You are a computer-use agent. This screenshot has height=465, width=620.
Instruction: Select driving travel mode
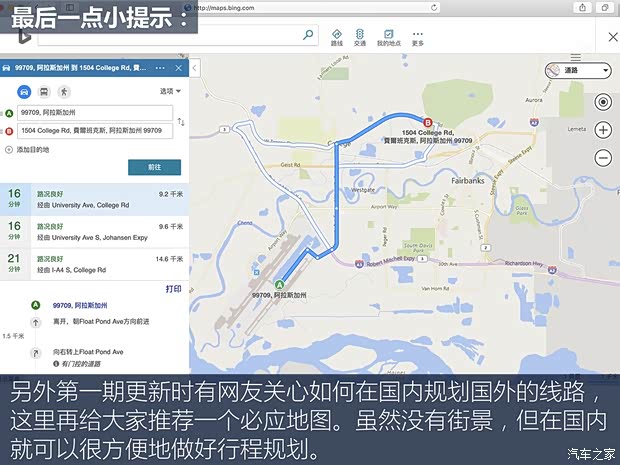click(24, 92)
